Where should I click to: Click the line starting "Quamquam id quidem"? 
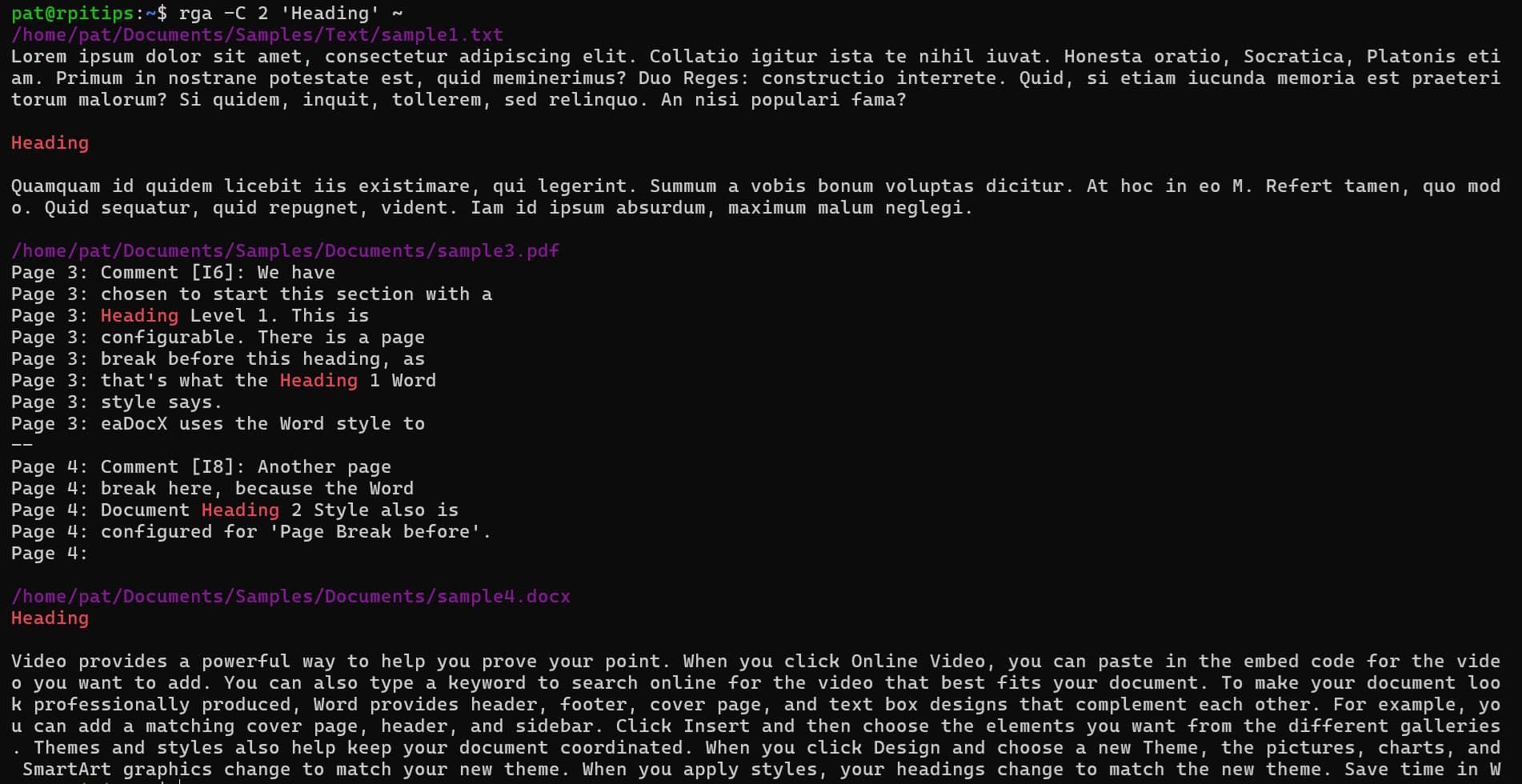click(x=320, y=186)
